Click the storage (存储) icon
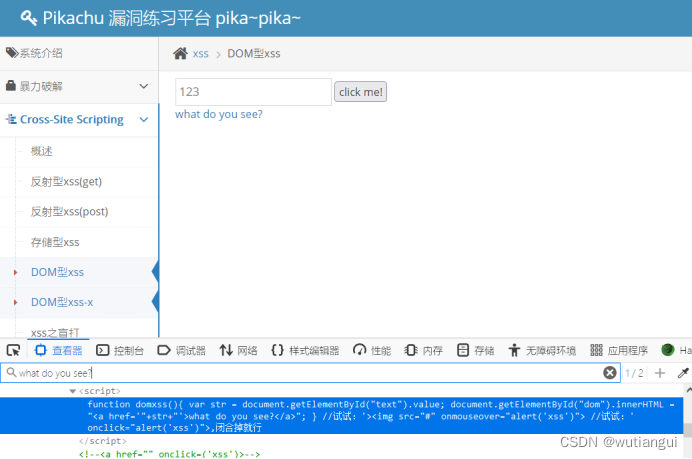Image resolution: width=692 pixels, height=459 pixels. coord(463,350)
